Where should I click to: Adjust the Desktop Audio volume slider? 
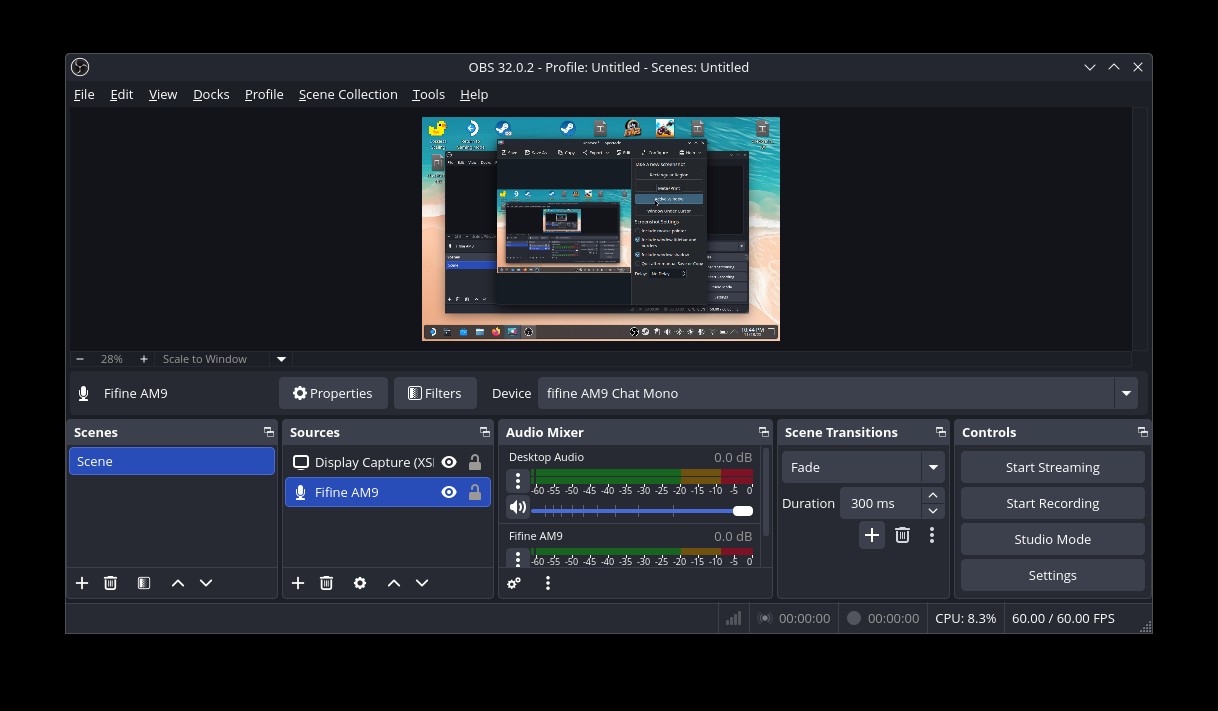742,511
